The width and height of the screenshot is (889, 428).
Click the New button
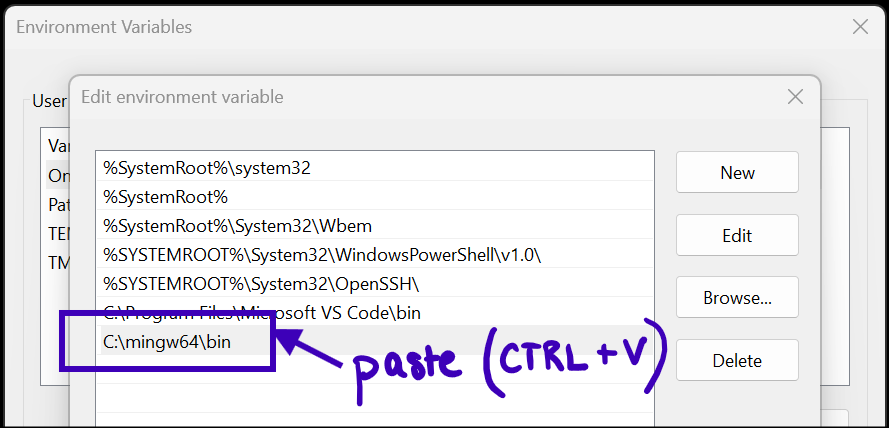point(737,173)
